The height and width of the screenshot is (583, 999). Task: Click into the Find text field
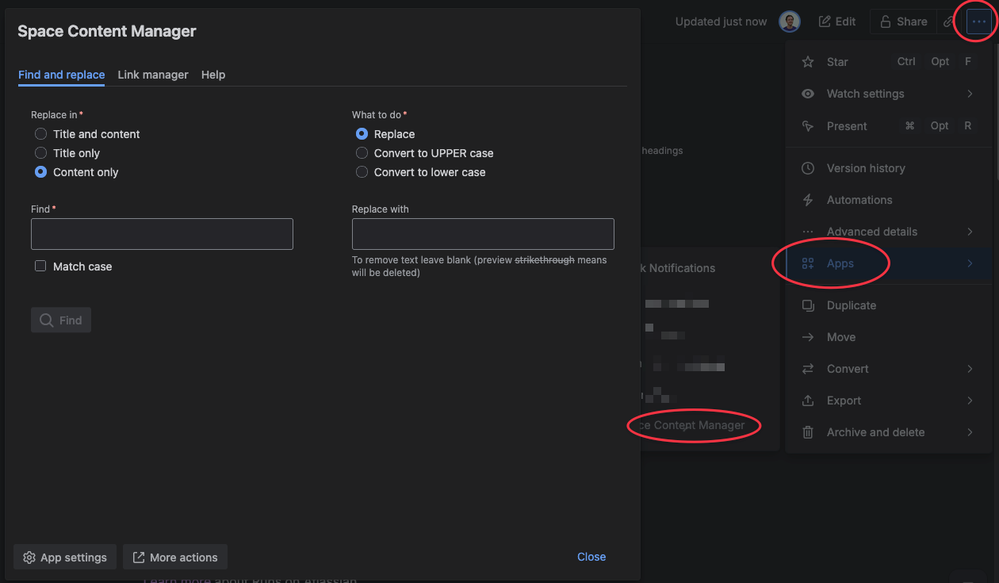(162, 234)
